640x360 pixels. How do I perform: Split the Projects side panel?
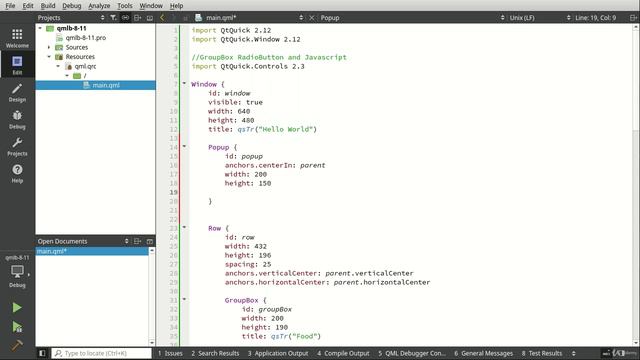coord(138,18)
